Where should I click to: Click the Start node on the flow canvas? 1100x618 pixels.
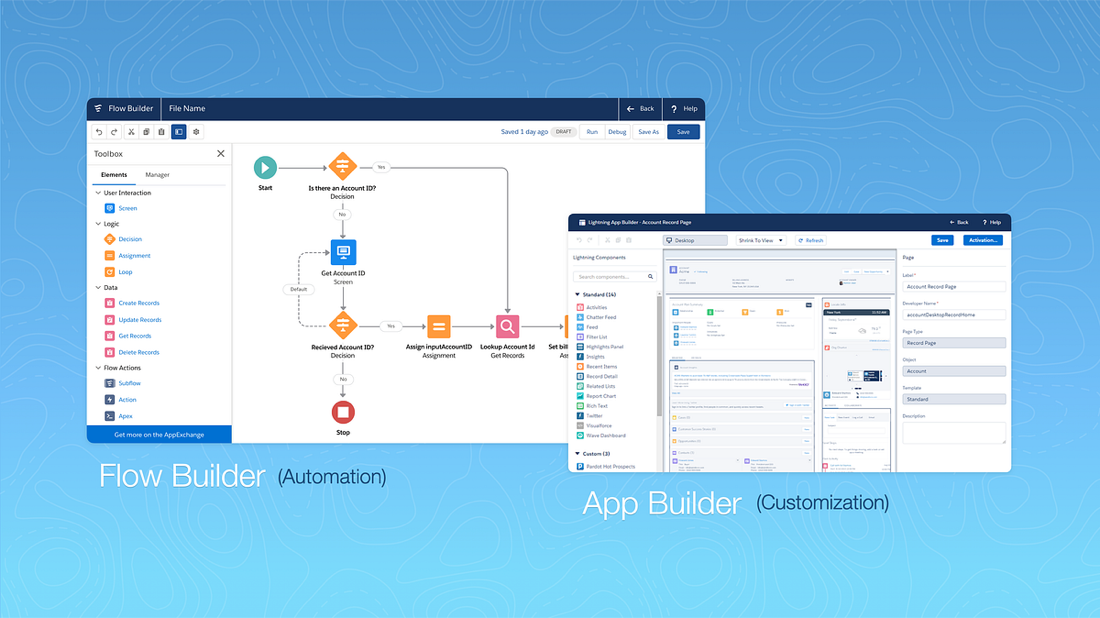264,167
